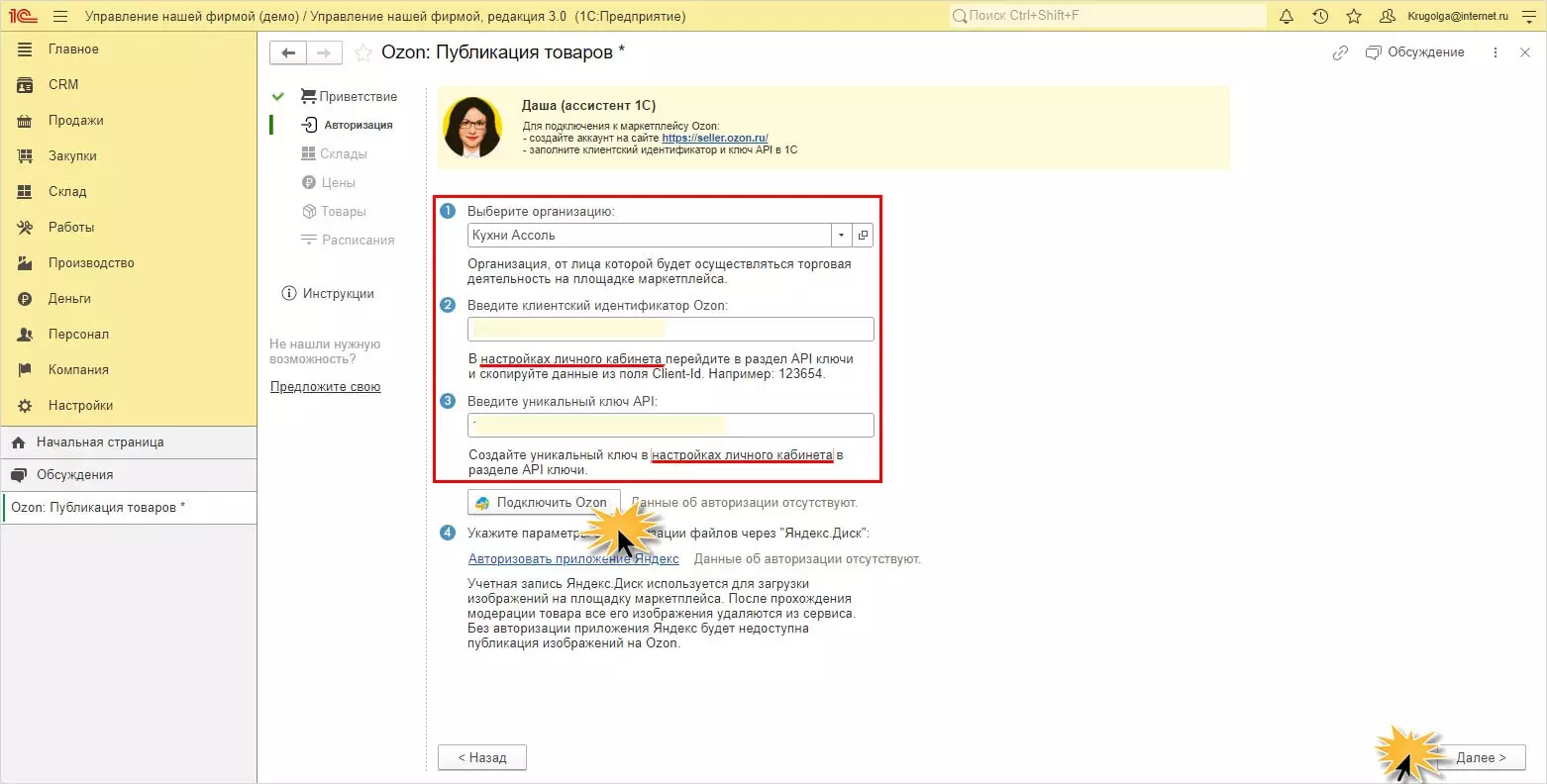Open the https://seller.ozon.ru/ link
The image size is (1547, 784).
tap(715, 138)
